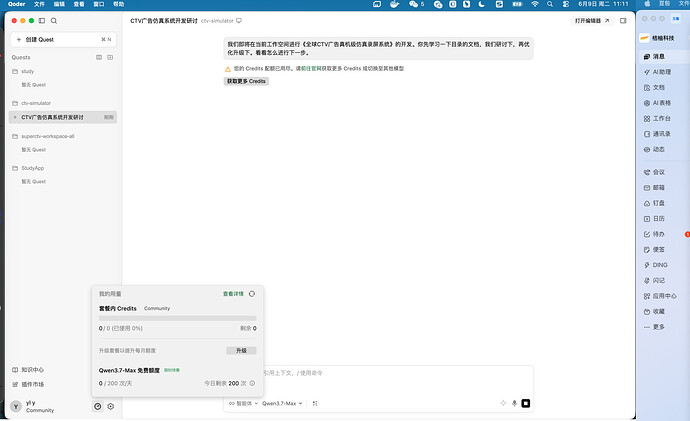Select CTV广告仿真系统开发研讨 quest

(x=63, y=117)
